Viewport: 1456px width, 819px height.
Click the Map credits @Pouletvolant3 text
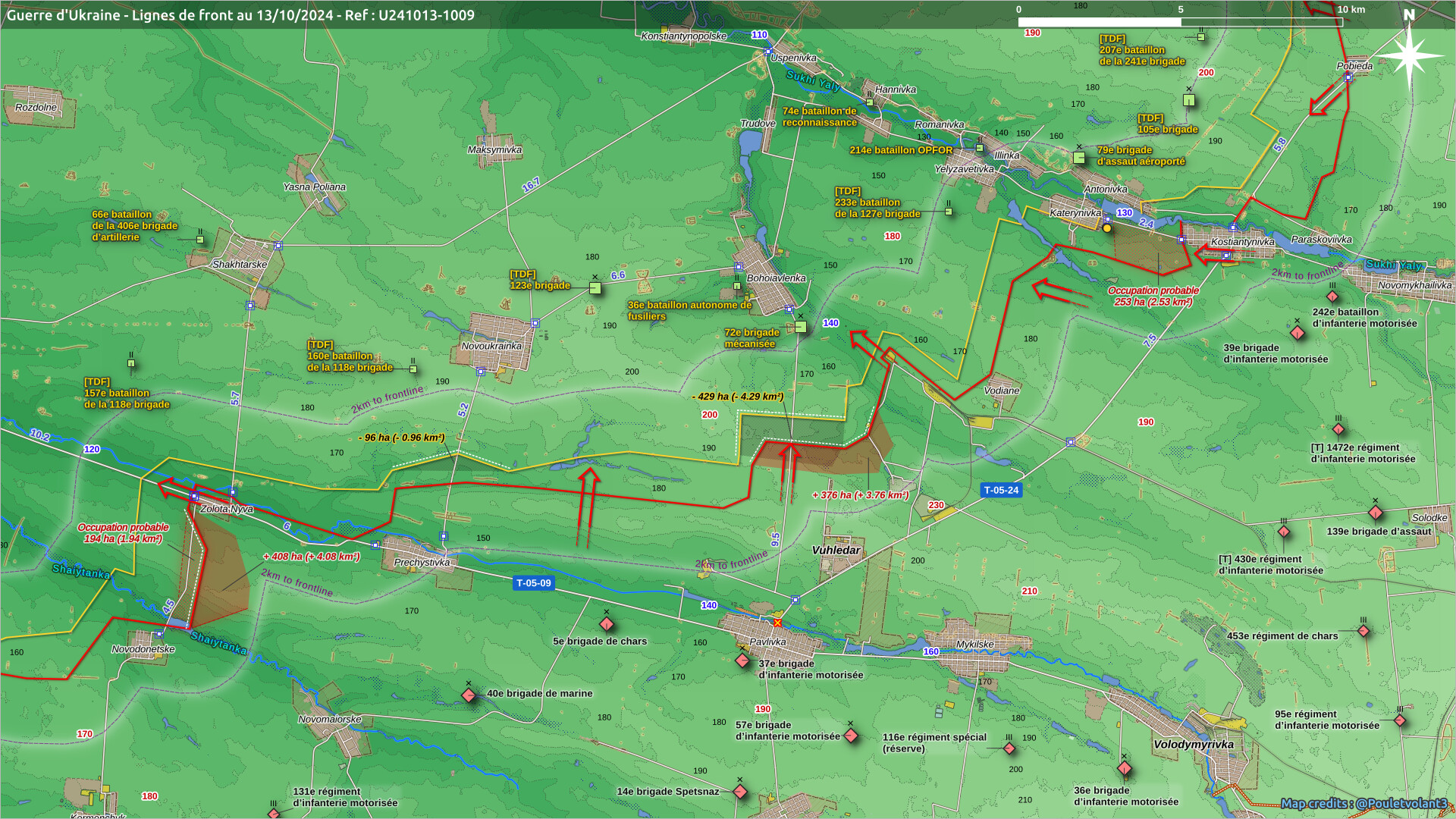pos(1363,803)
